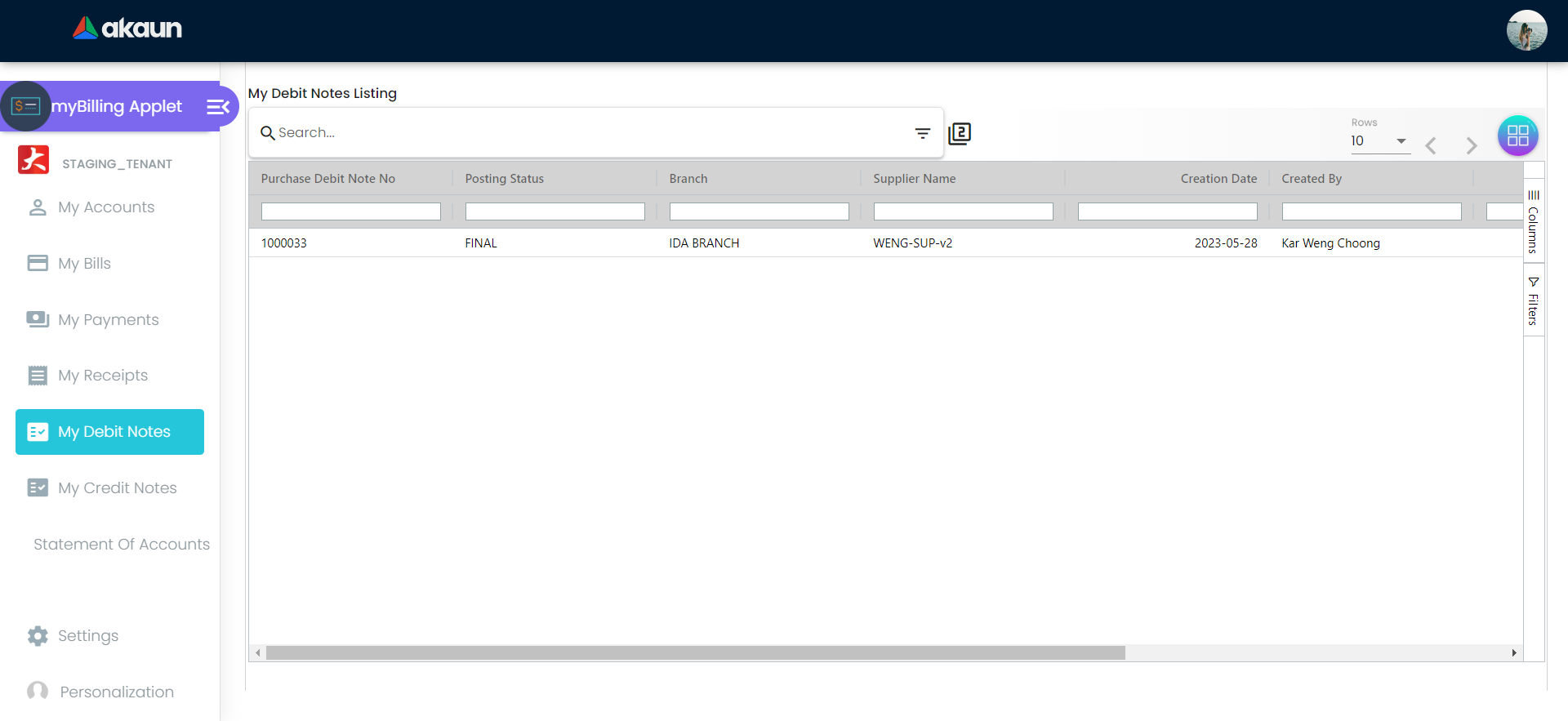The height and width of the screenshot is (721, 1568).
Task: Click the My Payments icon
Action: pyautogui.click(x=38, y=319)
